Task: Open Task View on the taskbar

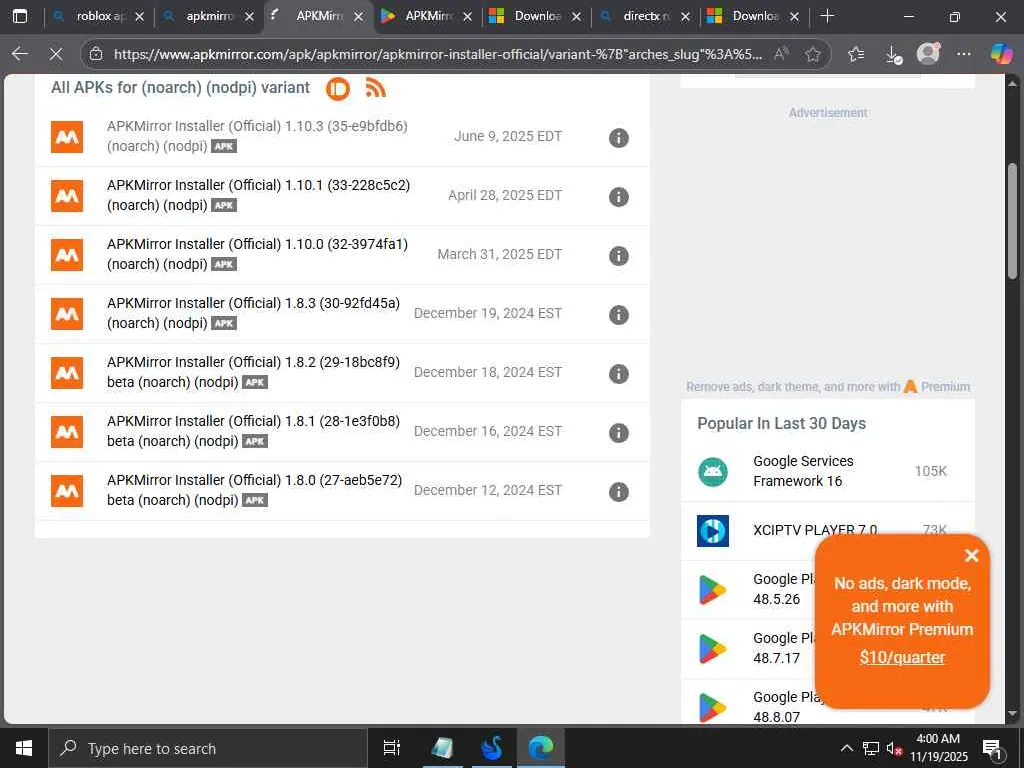Action: [x=391, y=748]
